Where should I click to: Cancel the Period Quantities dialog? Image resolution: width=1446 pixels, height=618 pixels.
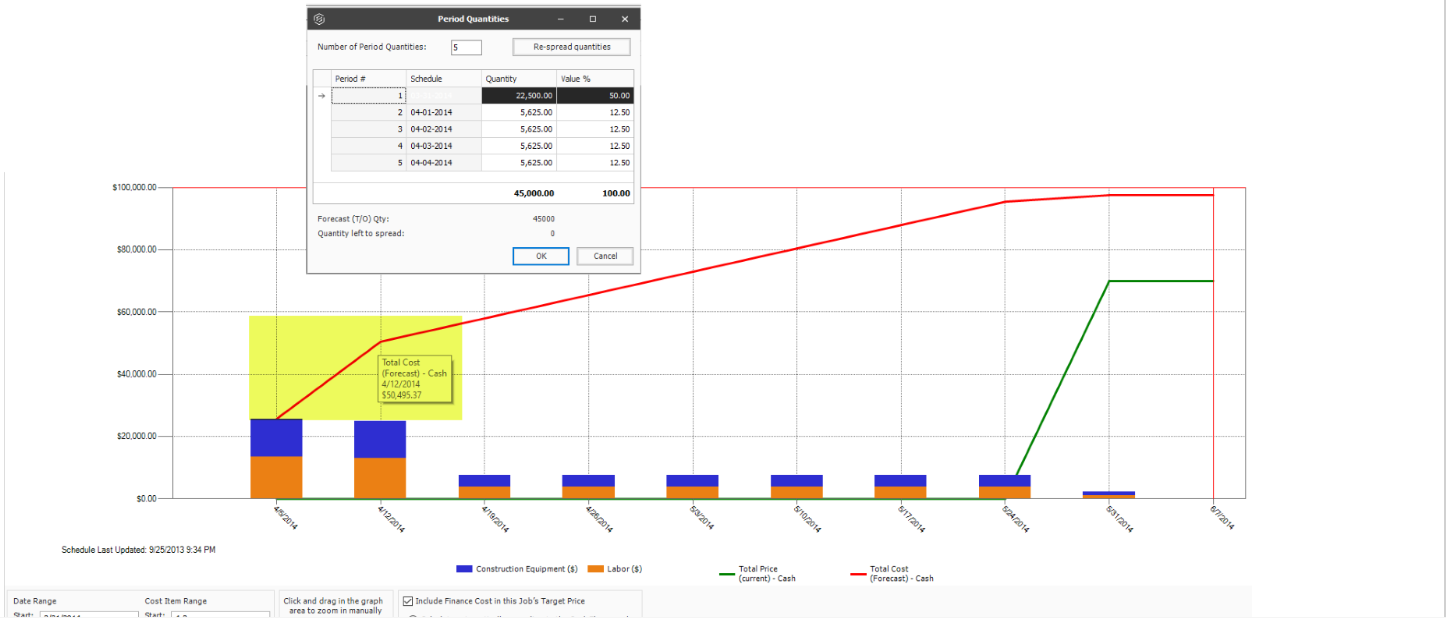click(605, 256)
